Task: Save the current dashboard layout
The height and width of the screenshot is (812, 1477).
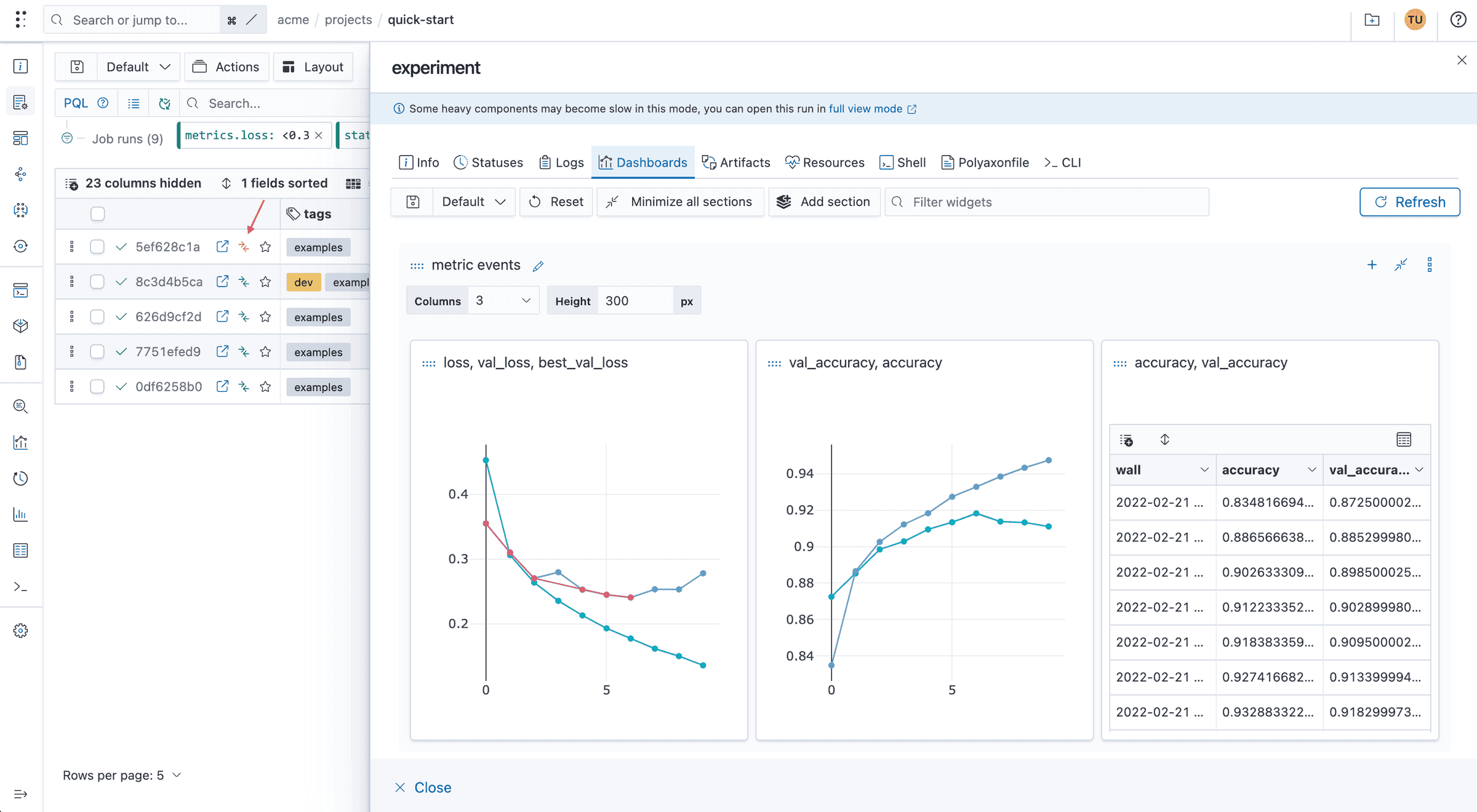Action: click(x=412, y=201)
